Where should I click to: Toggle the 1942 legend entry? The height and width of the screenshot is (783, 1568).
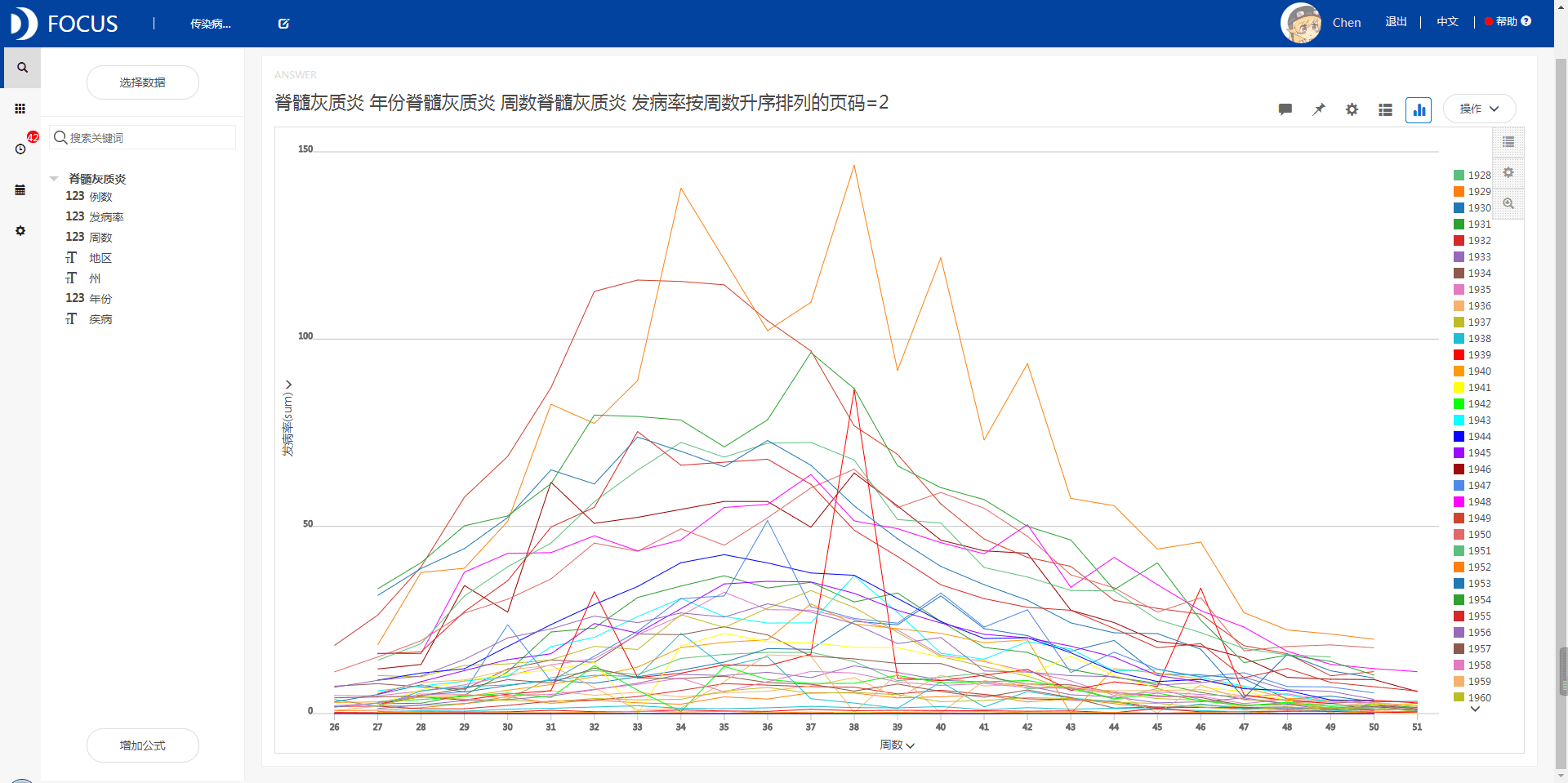tap(1472, 403)
